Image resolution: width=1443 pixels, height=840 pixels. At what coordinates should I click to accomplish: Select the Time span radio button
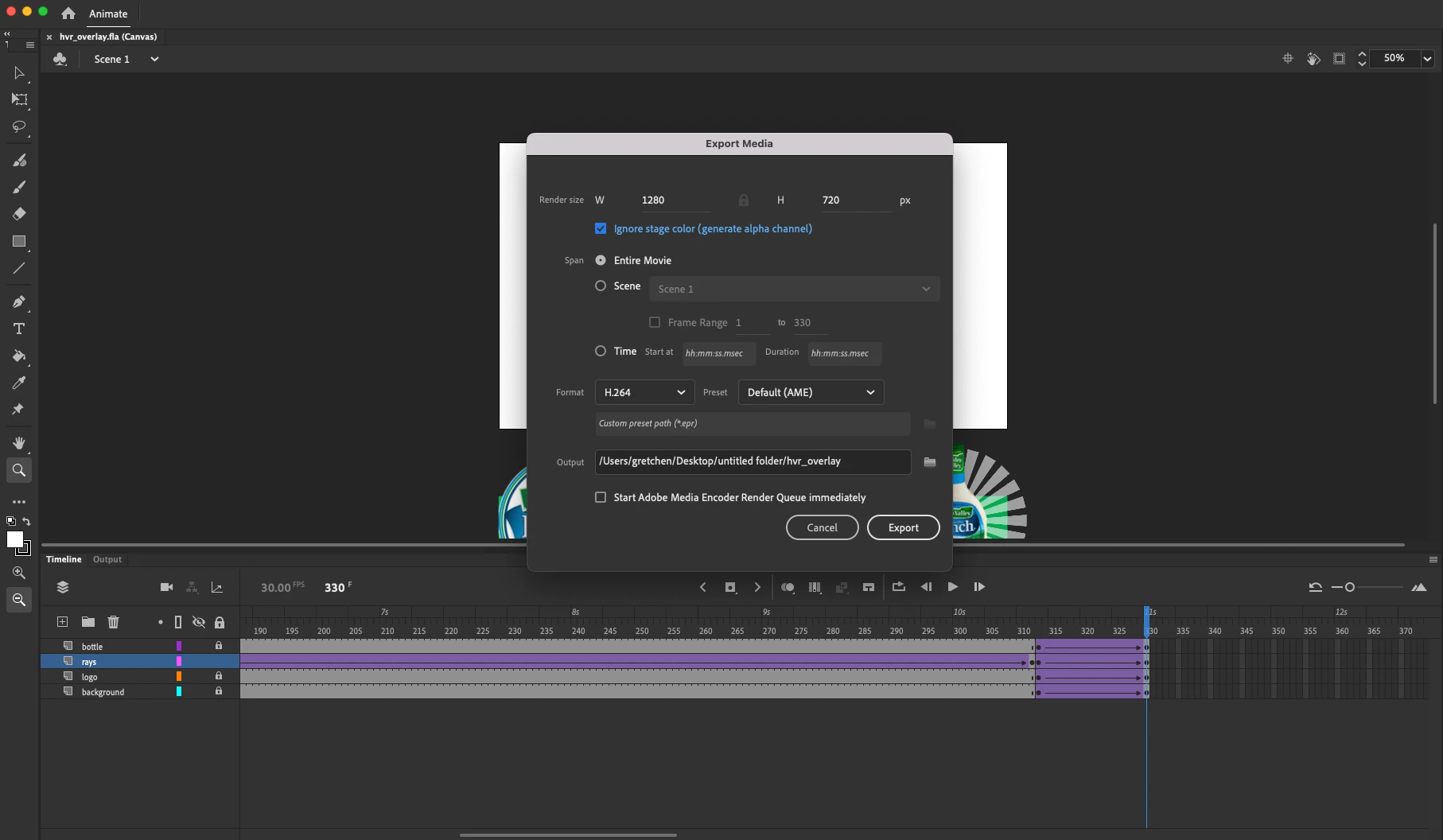click(601, 351)
